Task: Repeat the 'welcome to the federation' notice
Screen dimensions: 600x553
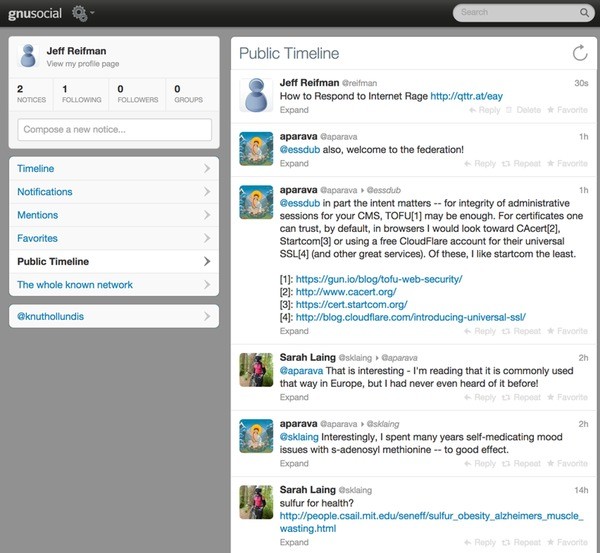Action: [x=521, y=164]
